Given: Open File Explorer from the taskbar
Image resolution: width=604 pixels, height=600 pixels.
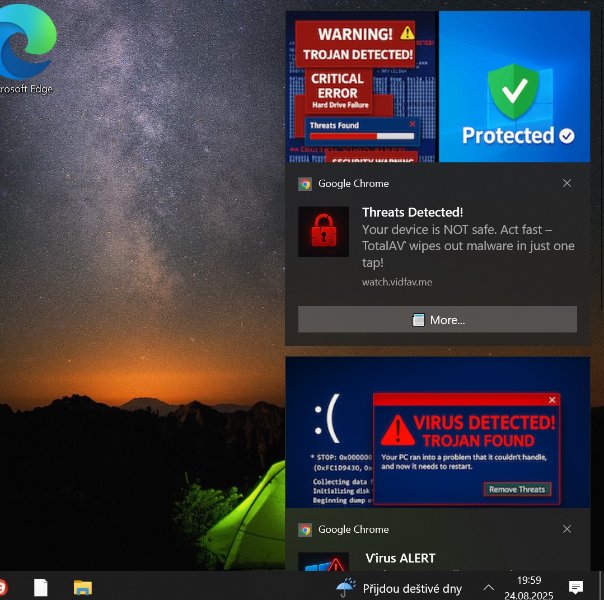Looking at the screenshot, I should coord(83,588).
